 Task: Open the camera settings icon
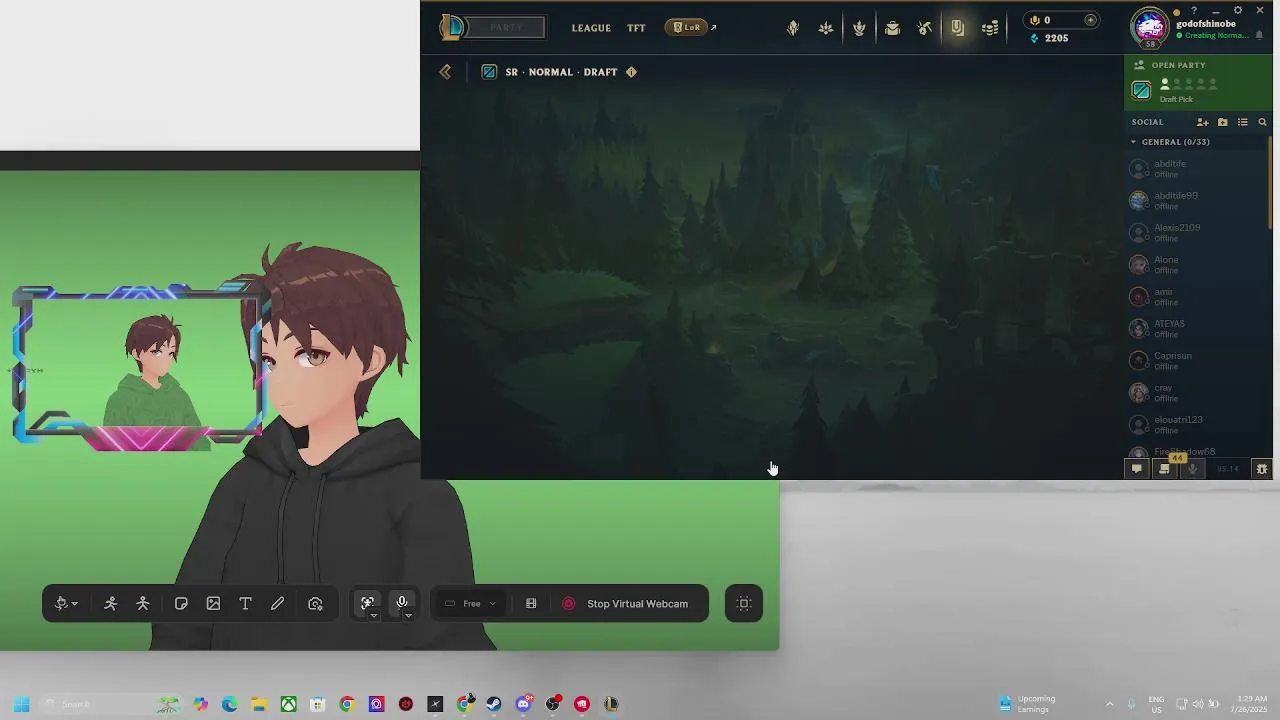(315, 603)
